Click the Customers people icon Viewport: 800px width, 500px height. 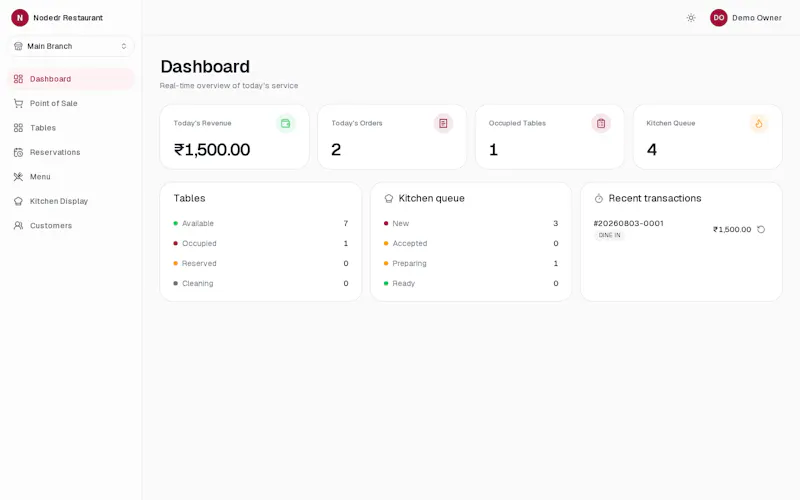coord(18,226)
